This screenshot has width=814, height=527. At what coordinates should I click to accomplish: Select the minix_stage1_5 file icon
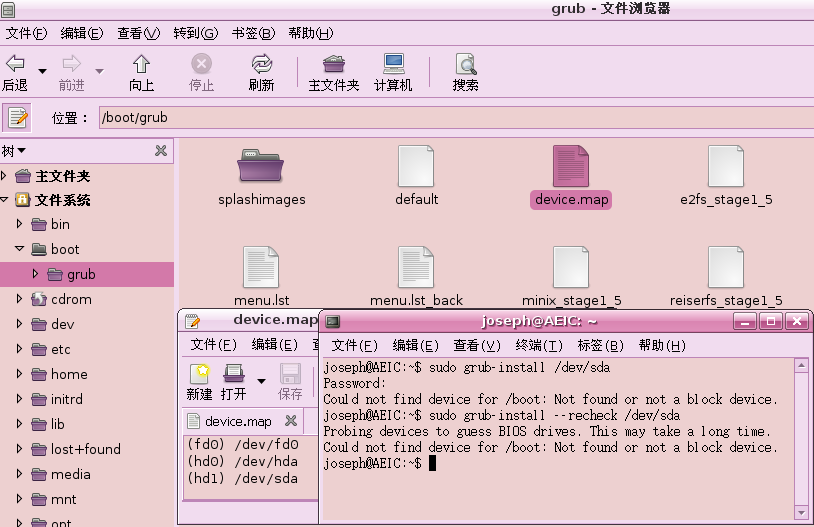571,267
